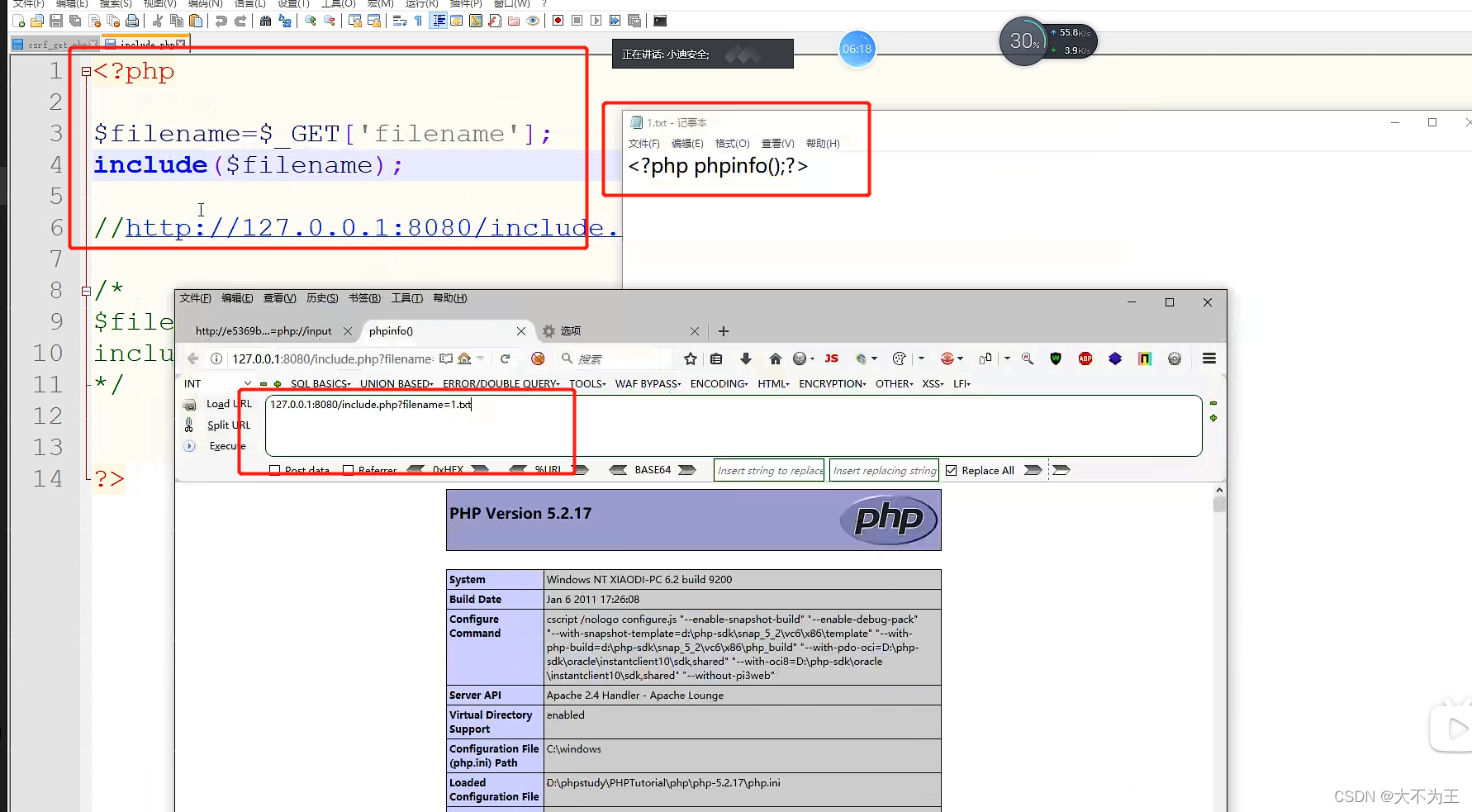Uncheck the Replace All checkbox
The height and width of the screenshot is (812, 1472).
[x=952, y=470]
